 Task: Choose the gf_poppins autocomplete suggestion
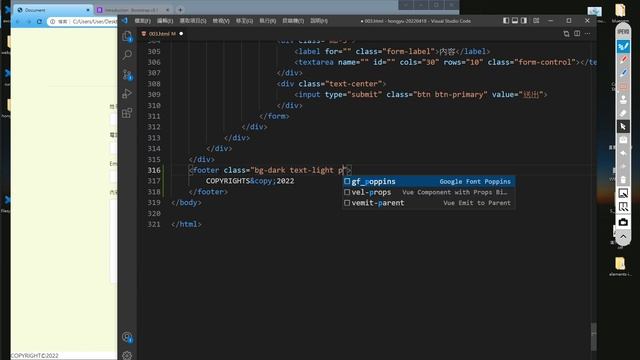[x=429, y=181]
